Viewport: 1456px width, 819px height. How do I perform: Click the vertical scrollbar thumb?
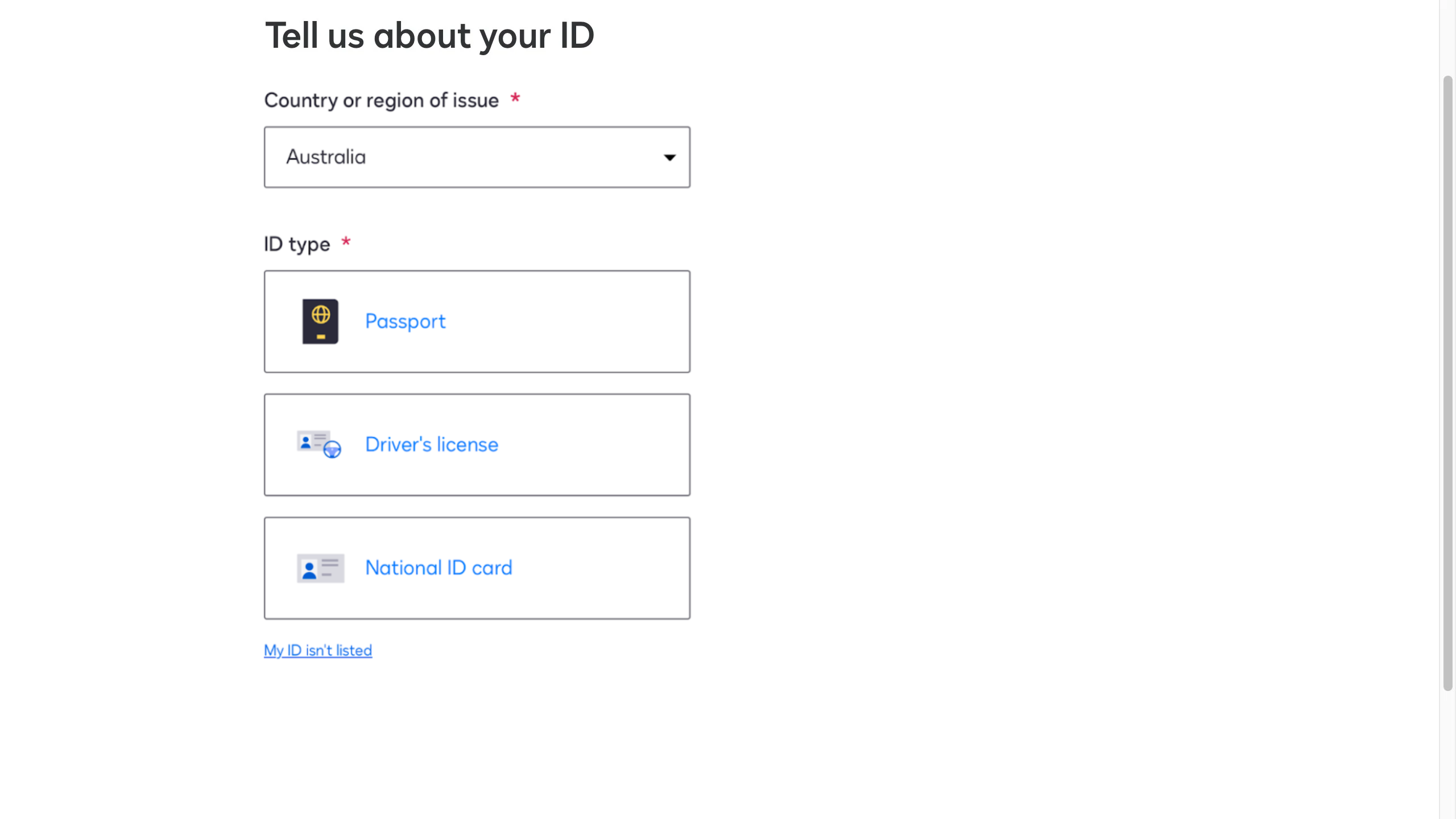1447,381
